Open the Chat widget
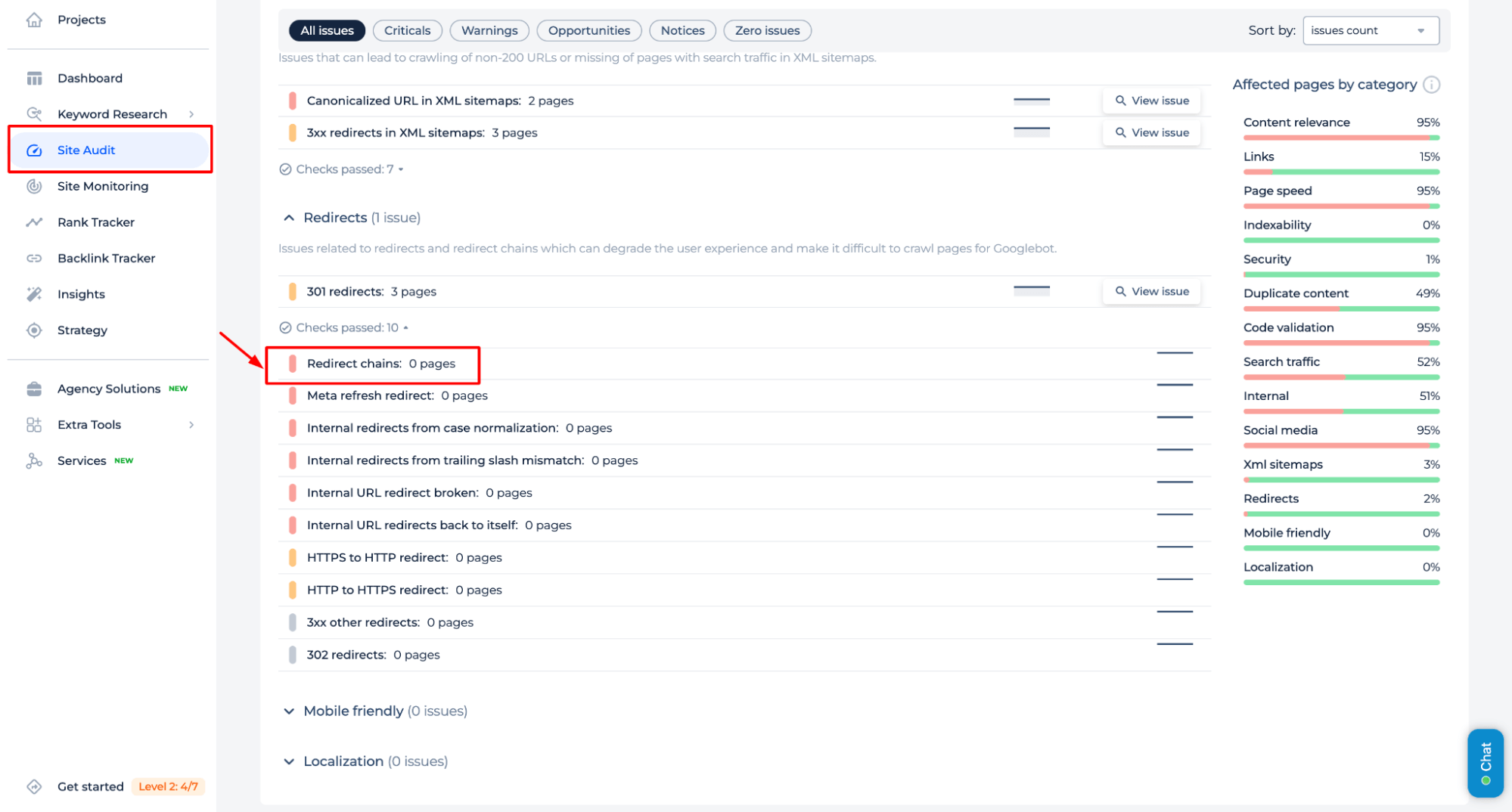 coord(1485,763)
